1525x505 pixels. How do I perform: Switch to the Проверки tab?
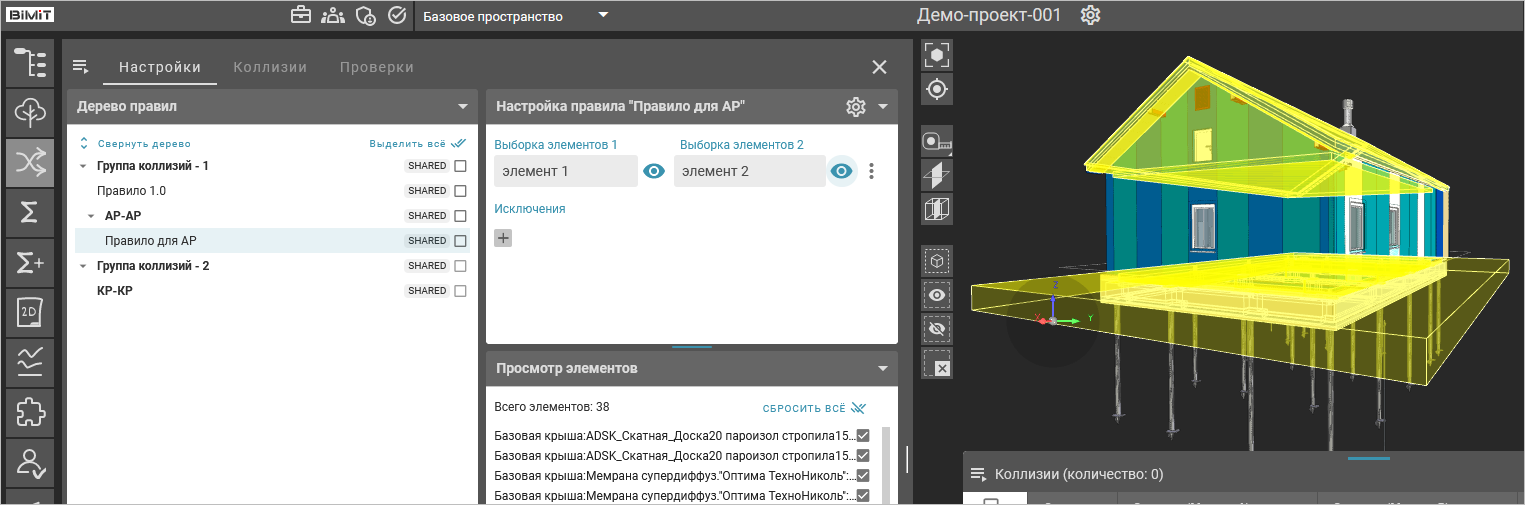click(376, 67)
